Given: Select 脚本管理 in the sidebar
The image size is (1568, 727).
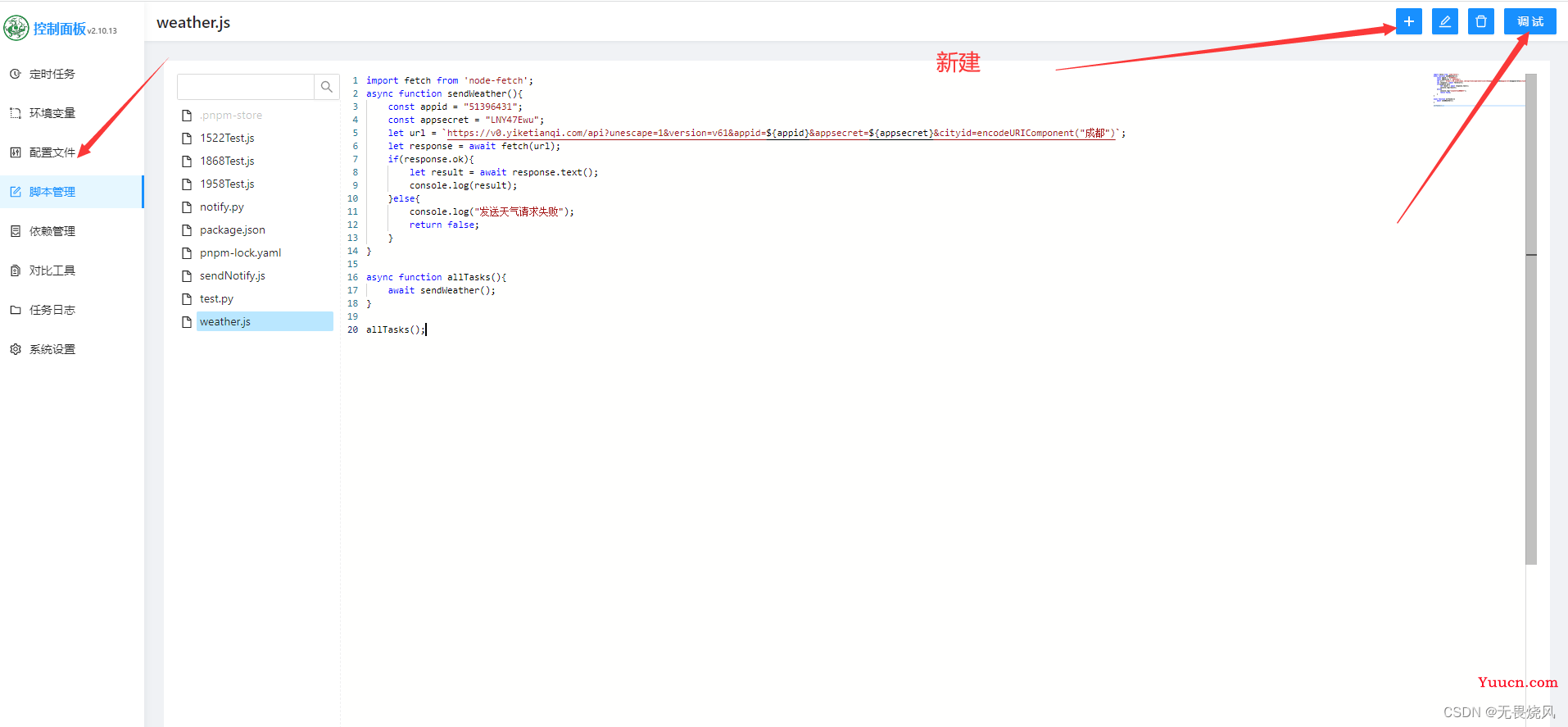Looking at the screenshot, I should coord(72,192).
